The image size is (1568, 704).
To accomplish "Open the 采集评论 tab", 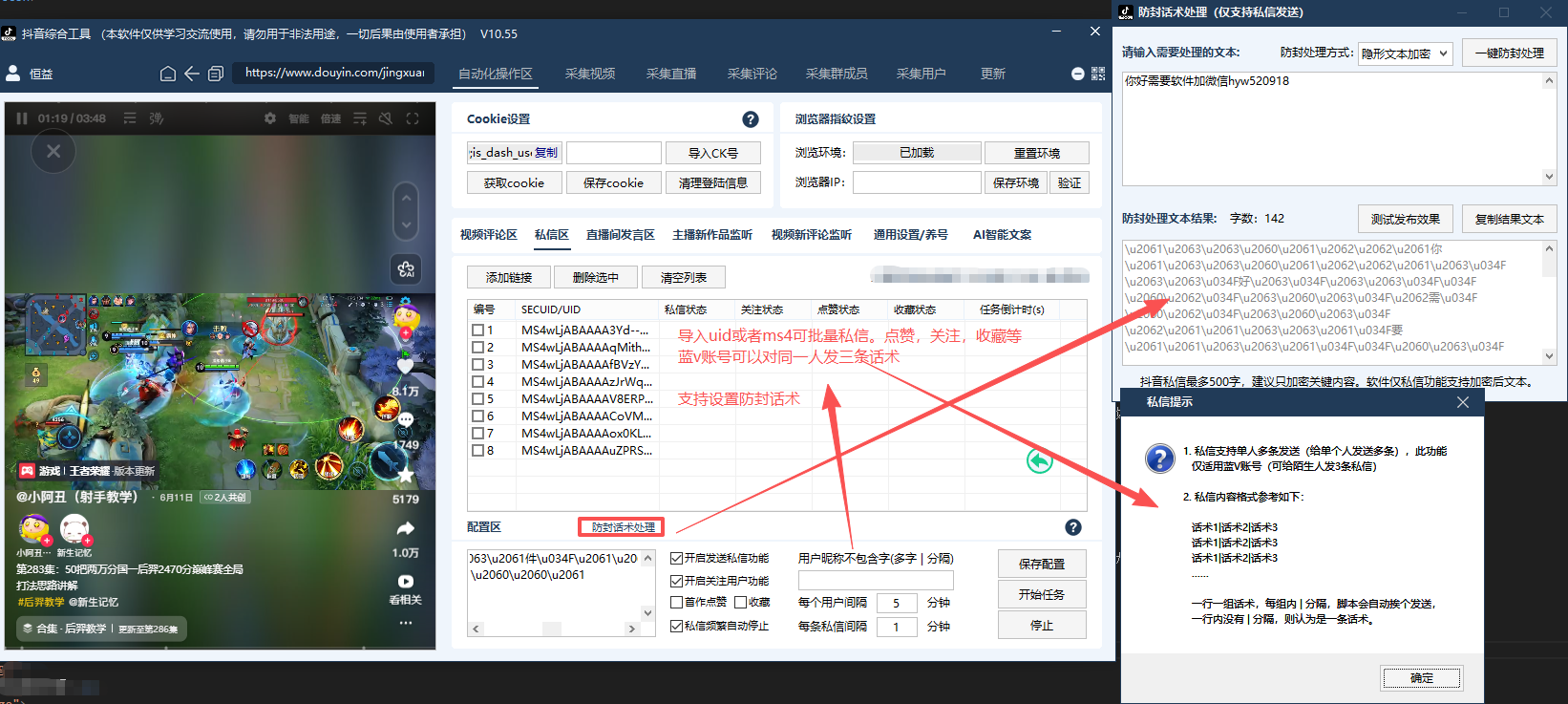I will (x=752, y=74).
